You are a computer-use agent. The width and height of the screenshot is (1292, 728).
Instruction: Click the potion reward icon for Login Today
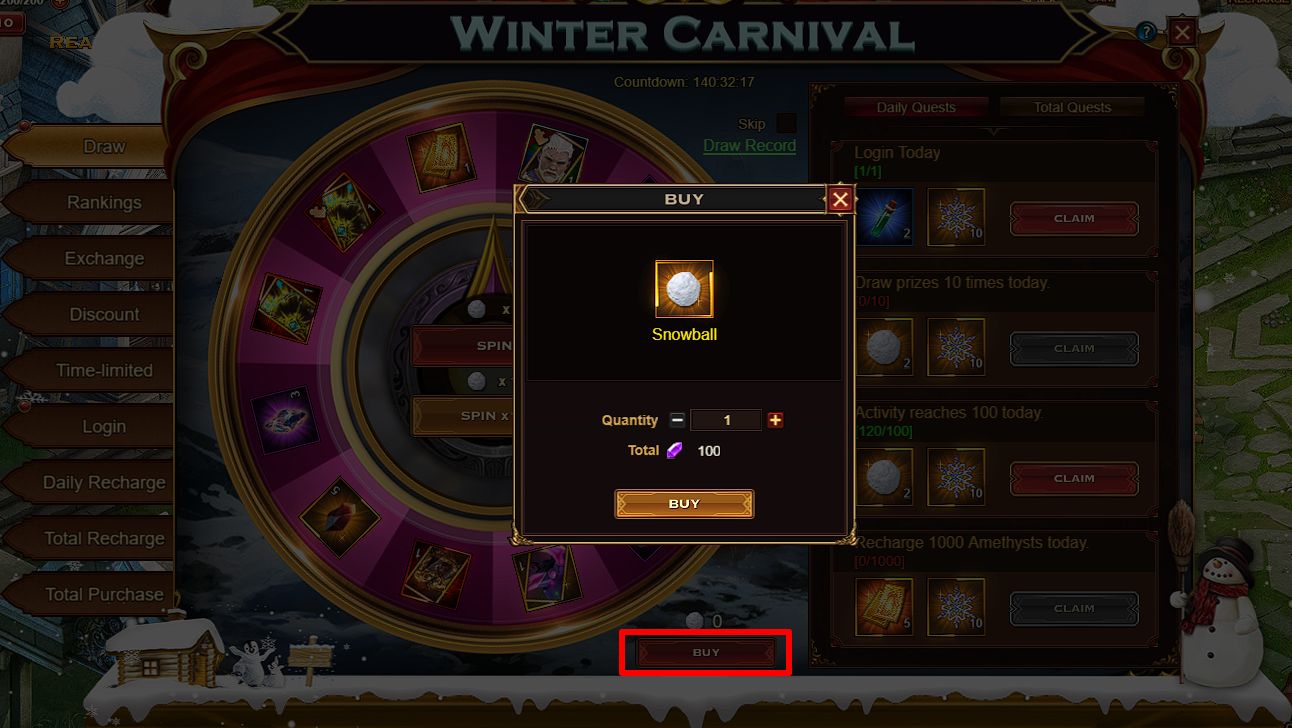click(x=884, y=217)
